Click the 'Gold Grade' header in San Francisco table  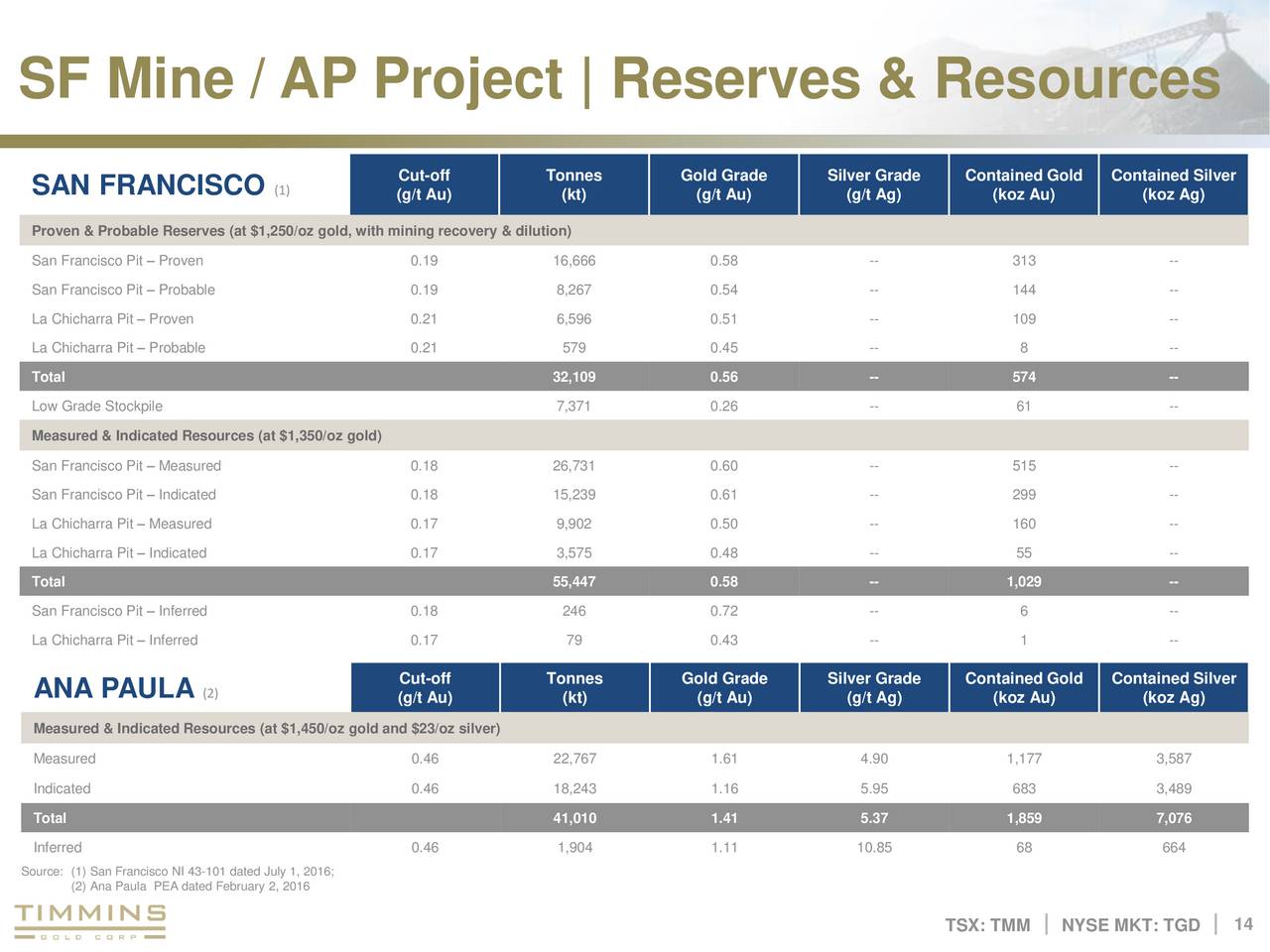coord(723,184)
